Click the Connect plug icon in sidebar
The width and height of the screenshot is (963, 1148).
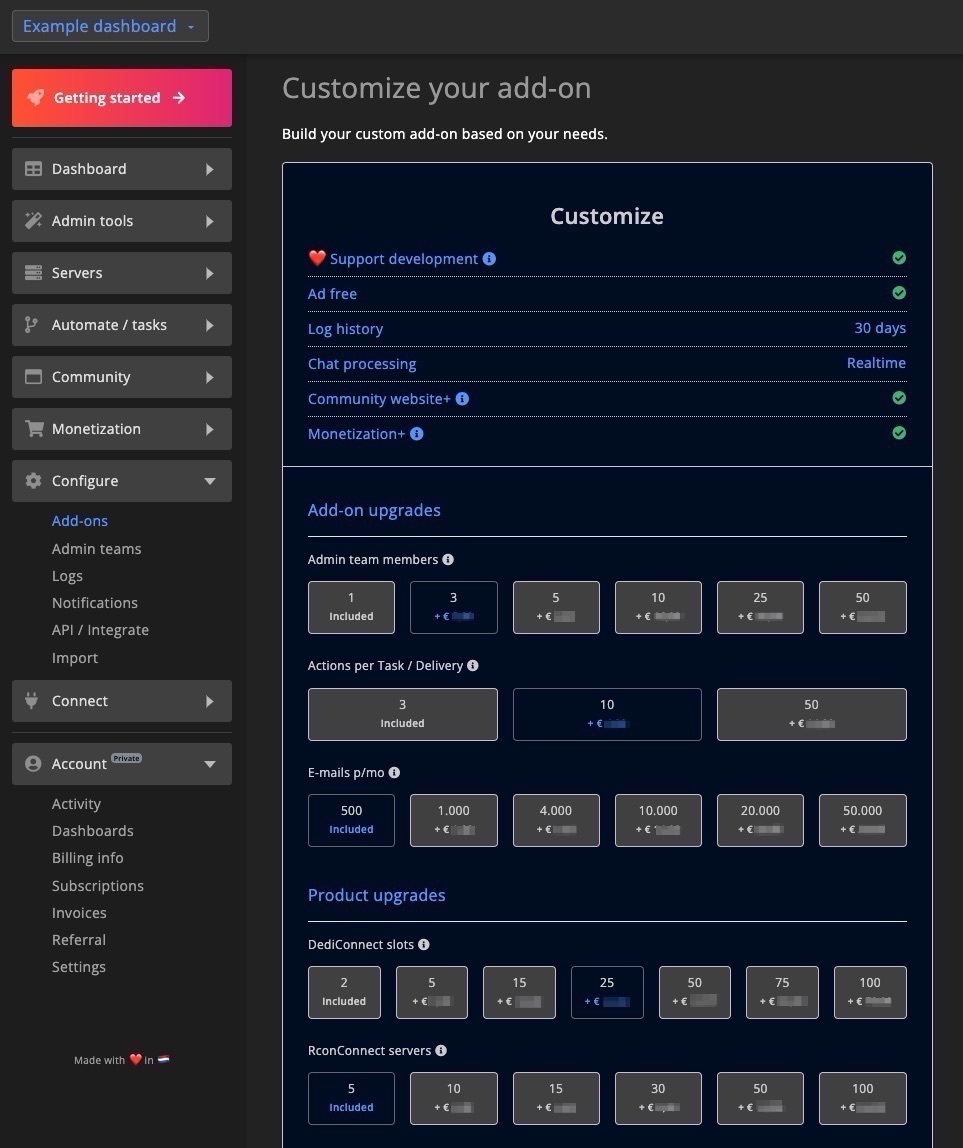point(32,700)
